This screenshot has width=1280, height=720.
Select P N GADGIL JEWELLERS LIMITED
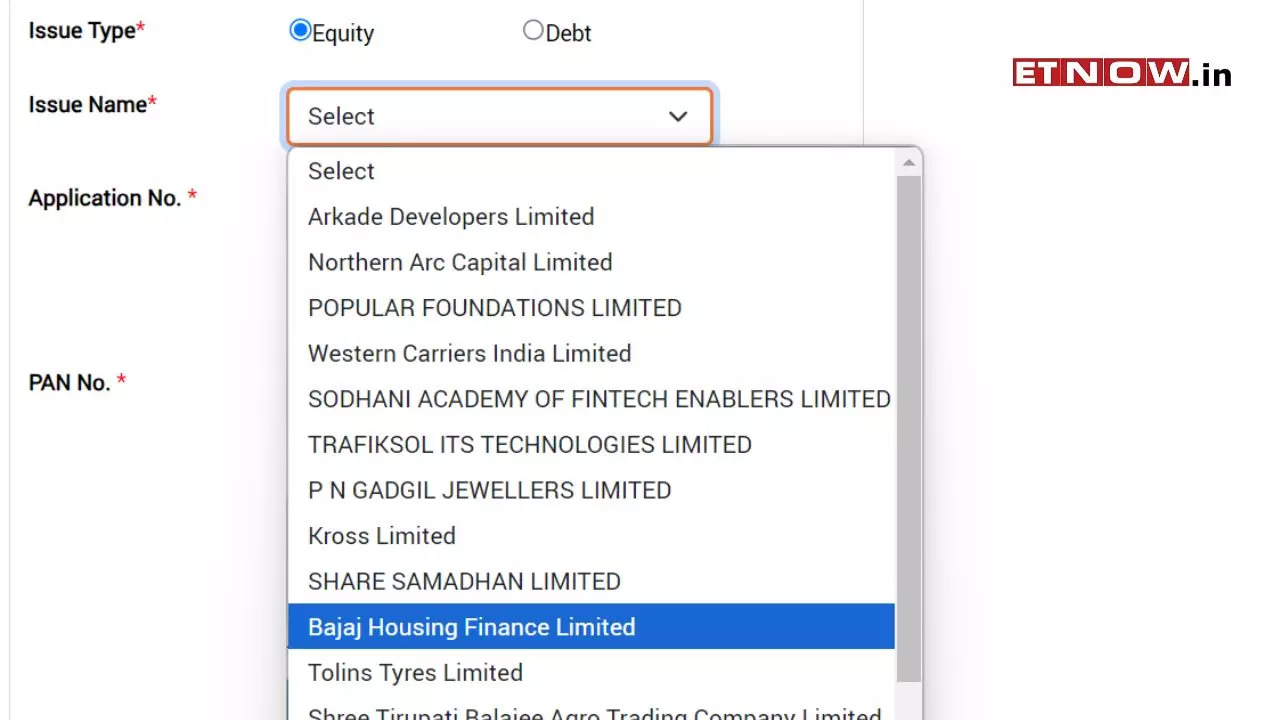591,491
